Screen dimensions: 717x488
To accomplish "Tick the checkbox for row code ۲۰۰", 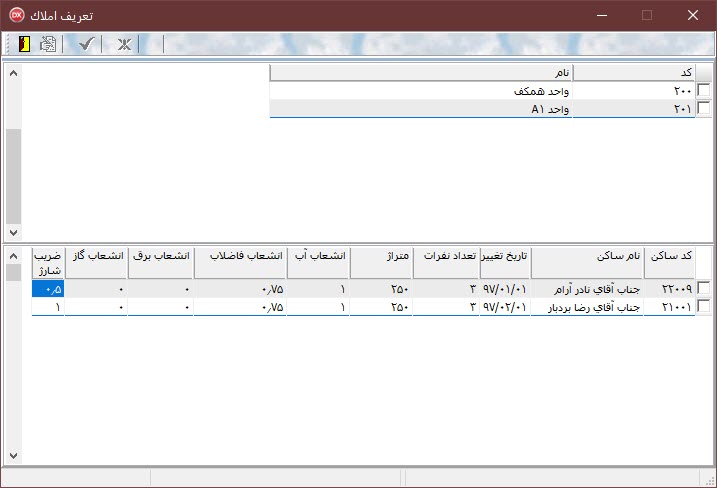I will (704, 91).
